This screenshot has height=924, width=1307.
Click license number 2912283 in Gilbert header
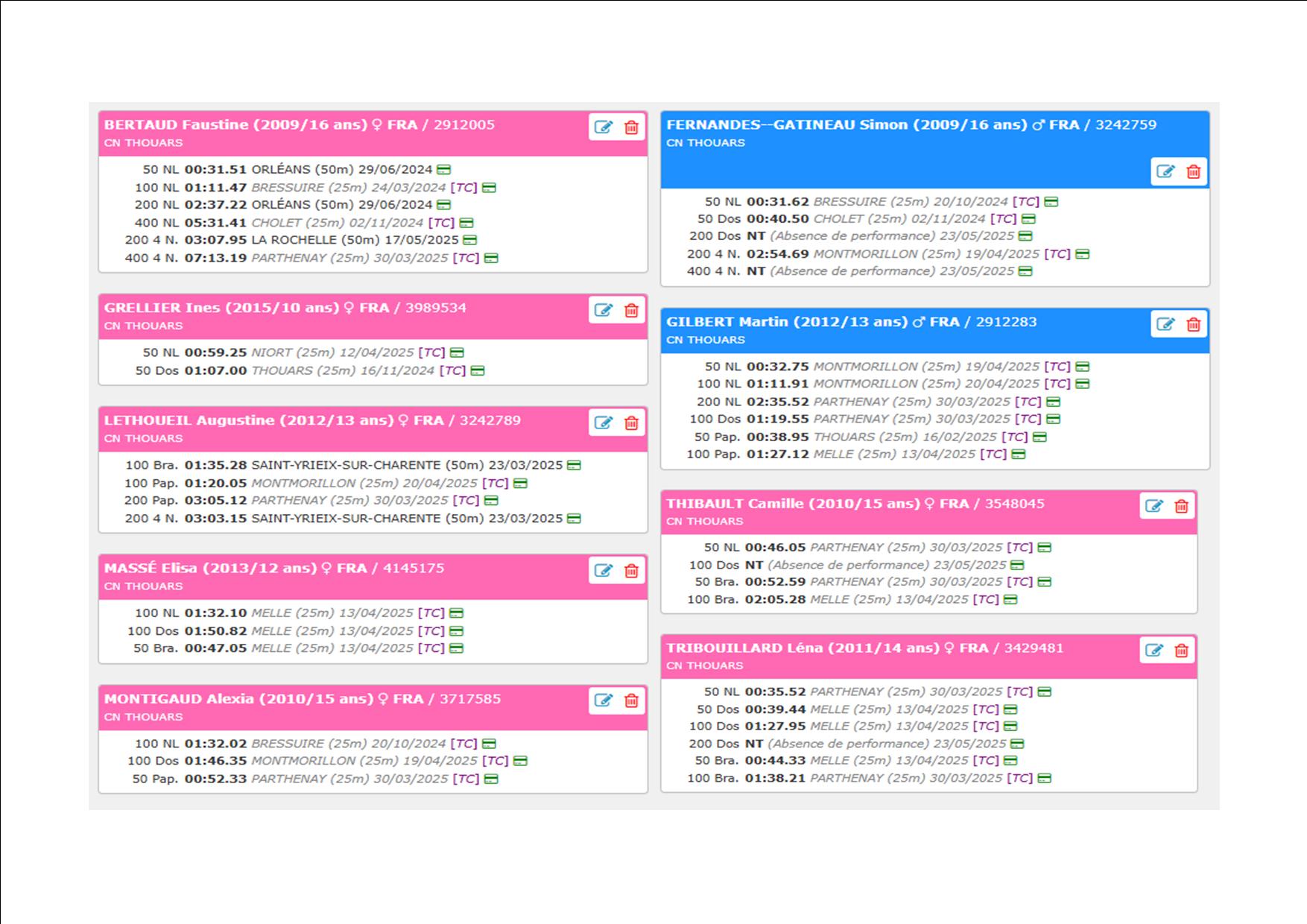coord(1006,322)
